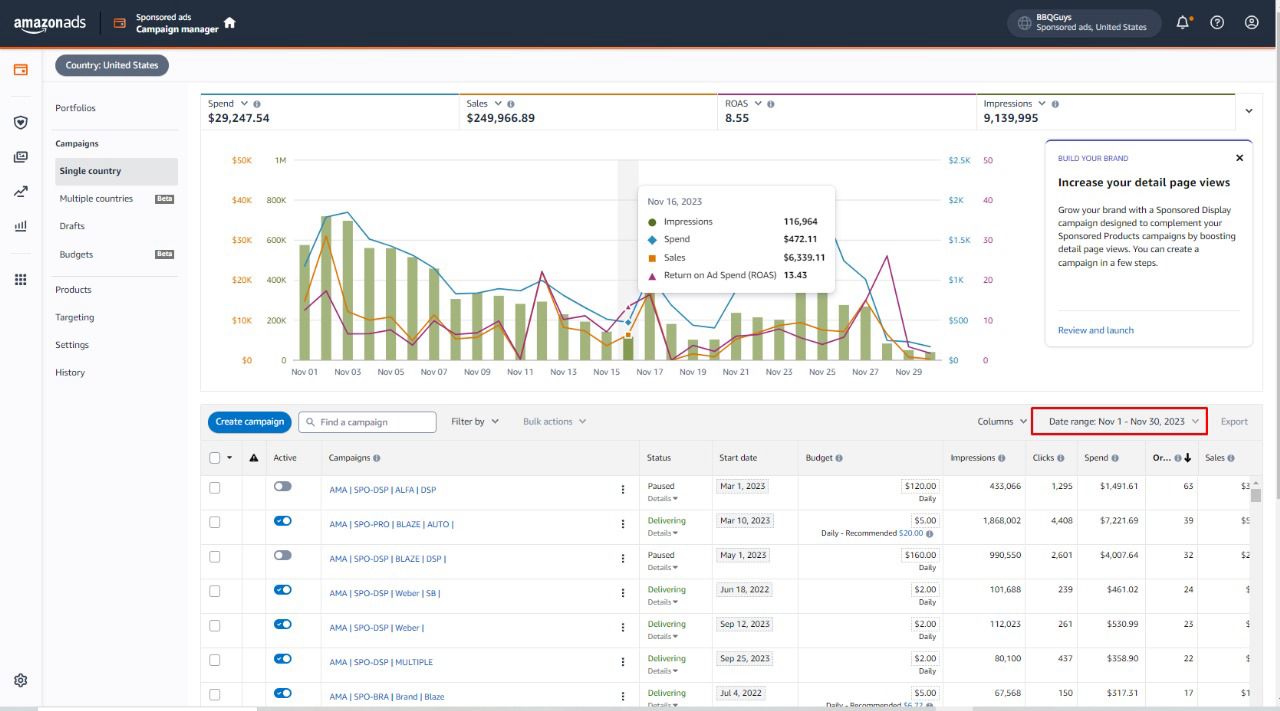This screenshot has height=711, width=1280.
Task: Open the creative assets icon in left rail
Action: (20, 157)
